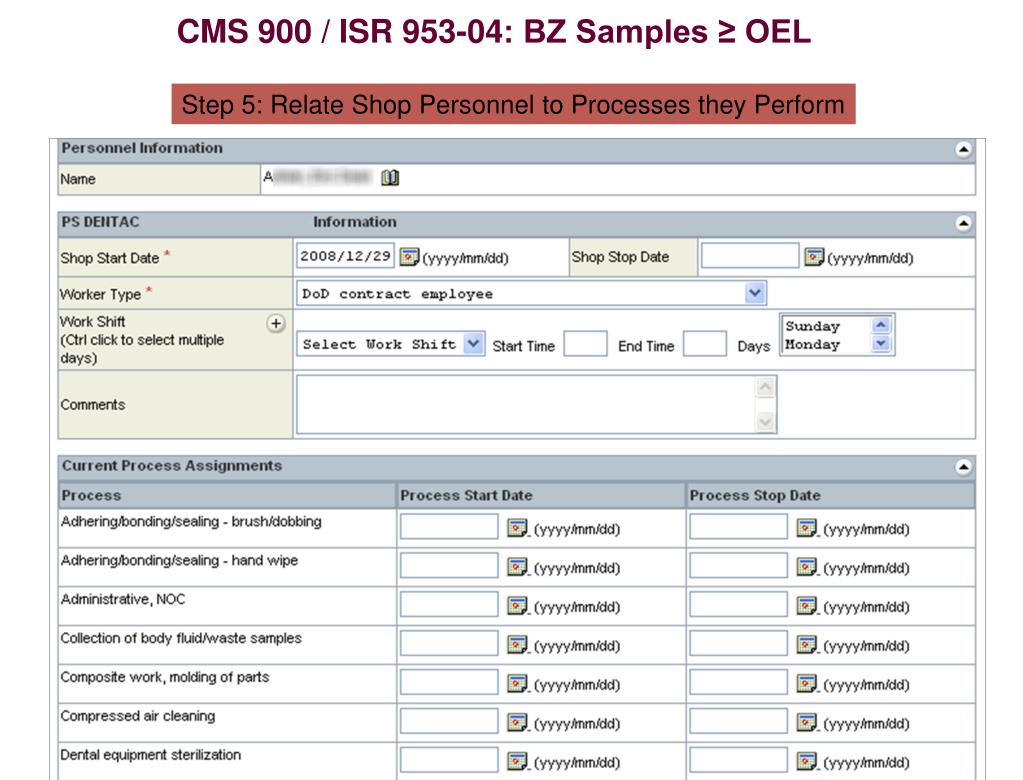The height and width of the screenshot is (780, 1023).
Task: Collapse the Current Process Assignments section
Action: tap(963, 467)
